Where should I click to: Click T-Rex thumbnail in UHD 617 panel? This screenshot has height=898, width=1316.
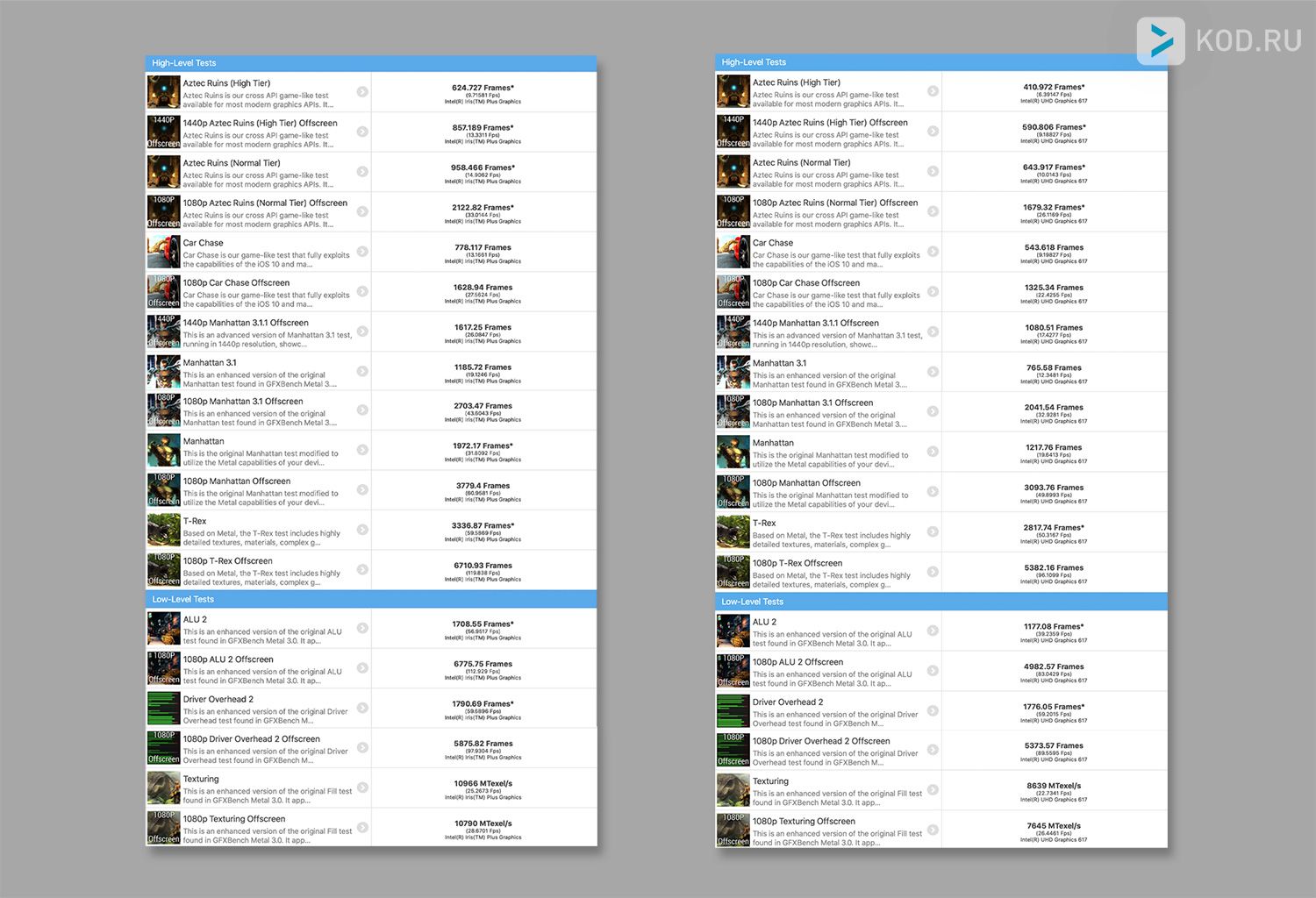733,531
